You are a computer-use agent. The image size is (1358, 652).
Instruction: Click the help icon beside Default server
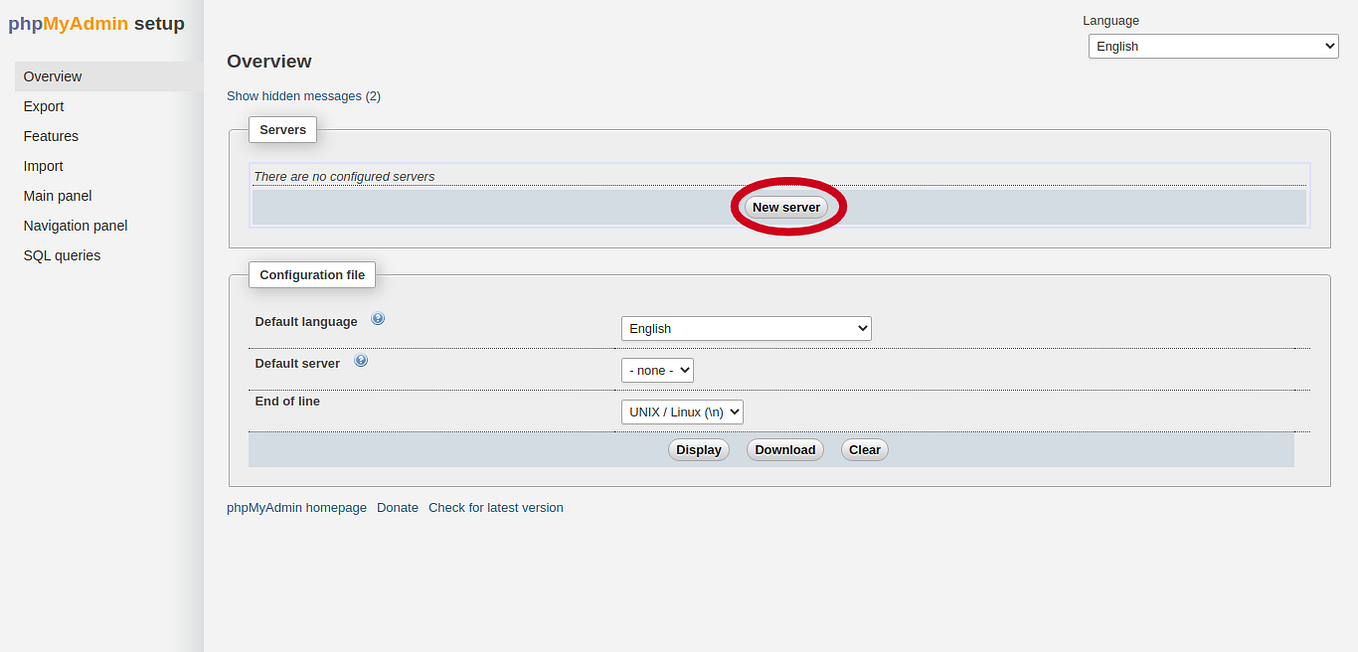pos(361,359)
